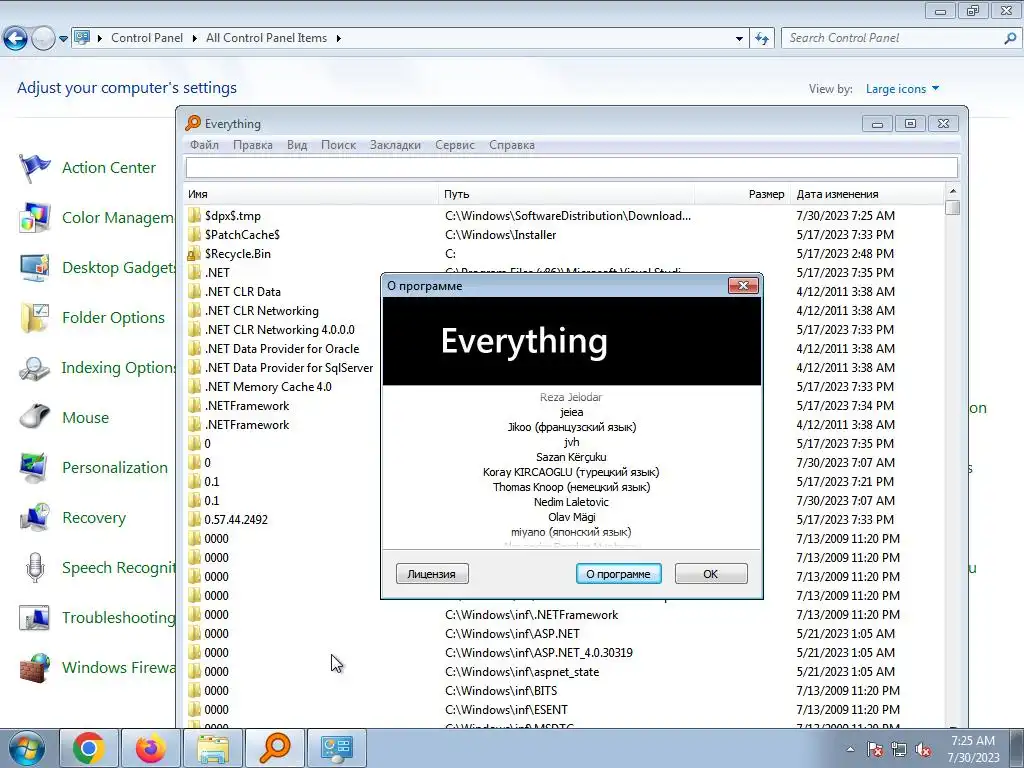This screenshot has height=768, width=1024.
Task: Click the Everything search input field
Action: pyautogui.click(x=571, y=168)
